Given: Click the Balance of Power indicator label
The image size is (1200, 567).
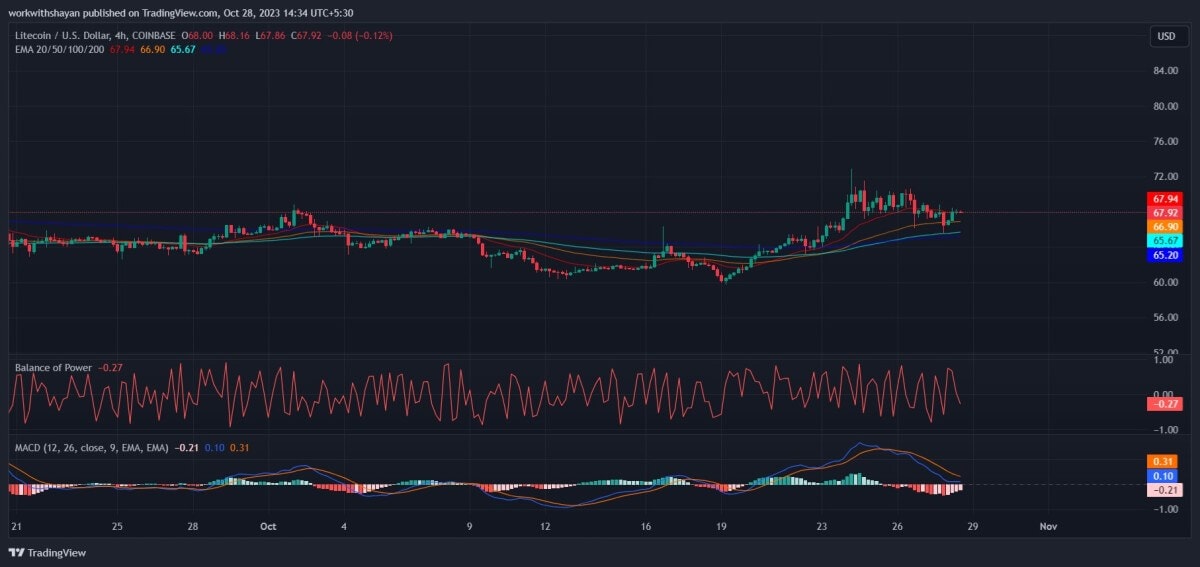Looking at the screenshot, I should click(x=53, y=368).
